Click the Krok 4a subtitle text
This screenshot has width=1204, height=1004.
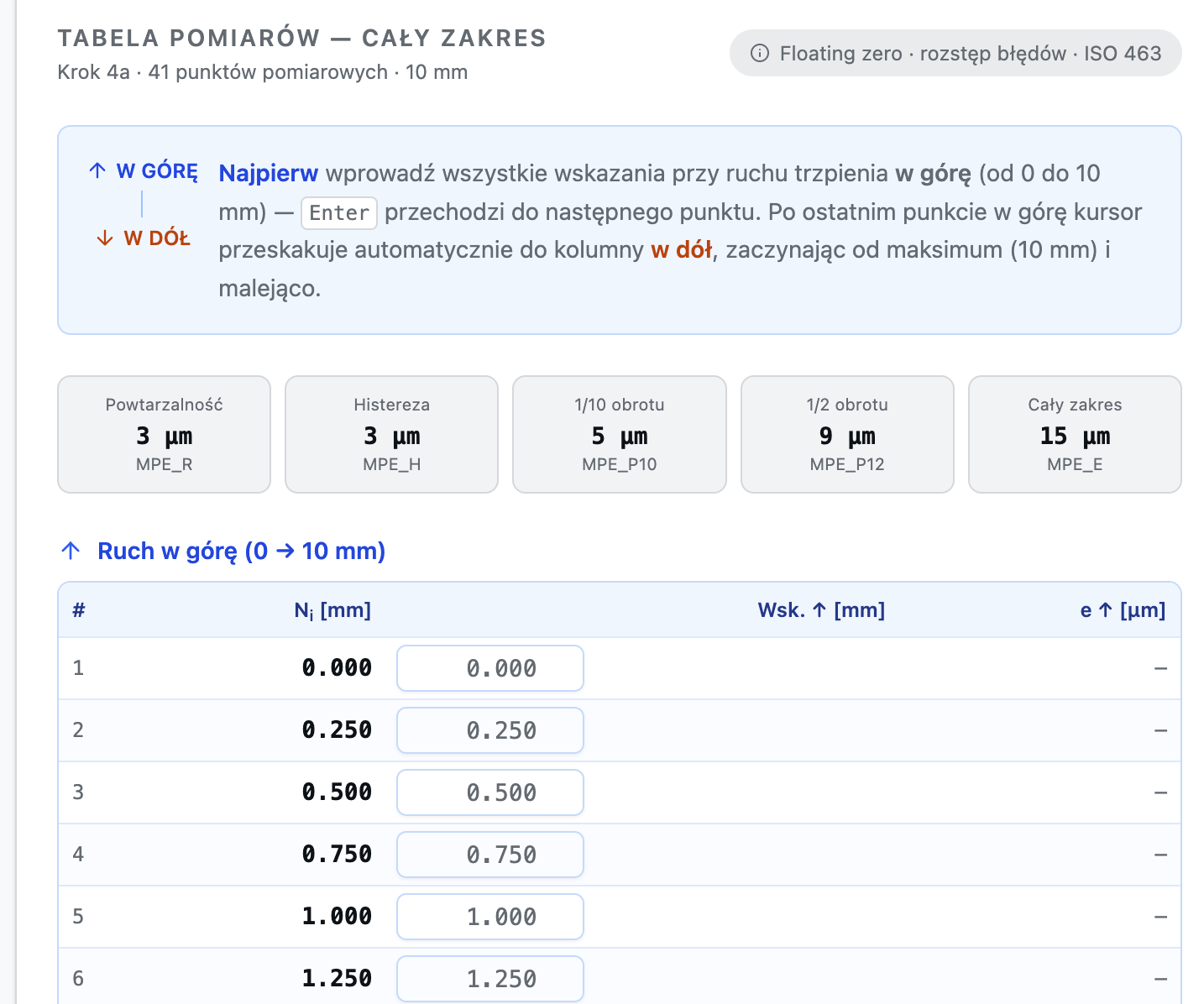point(262,72)
